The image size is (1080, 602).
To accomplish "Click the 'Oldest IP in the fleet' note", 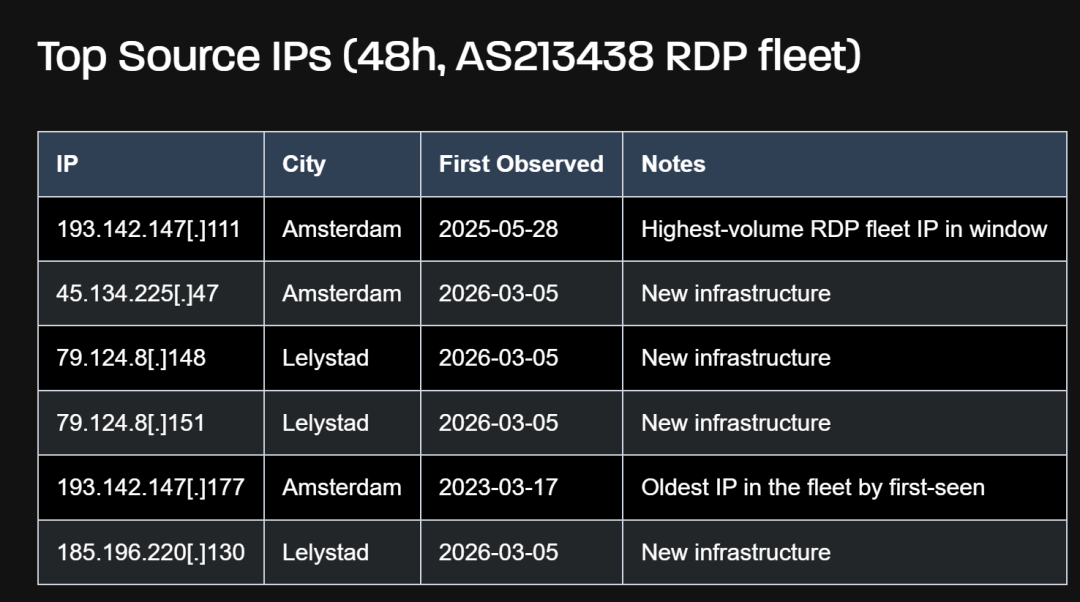I will 812,487.
